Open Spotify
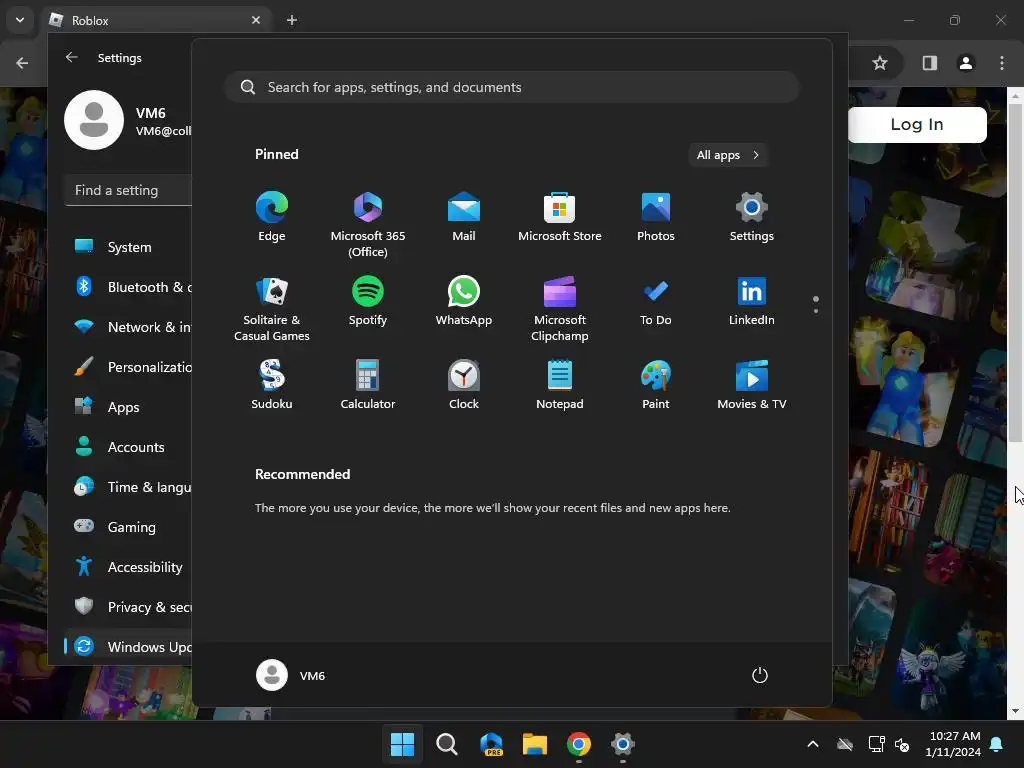 [368, 302]
